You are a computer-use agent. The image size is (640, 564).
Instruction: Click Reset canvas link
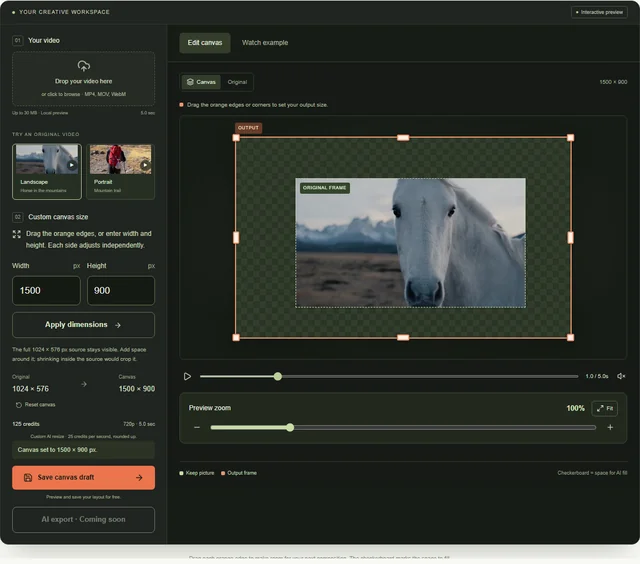pos(36,405)
